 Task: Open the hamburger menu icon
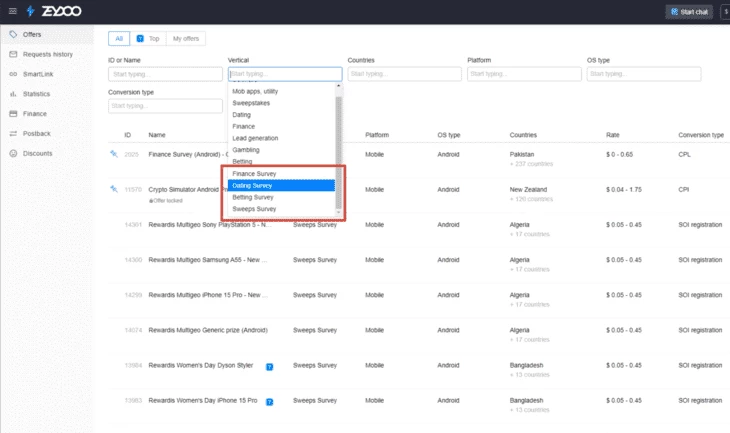click(13, 11)
